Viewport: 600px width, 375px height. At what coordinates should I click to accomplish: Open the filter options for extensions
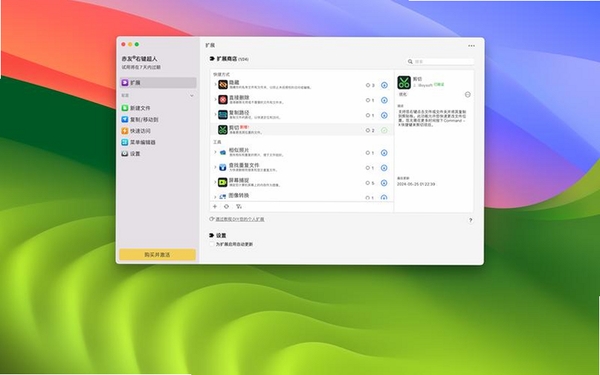tap(239, 207)
